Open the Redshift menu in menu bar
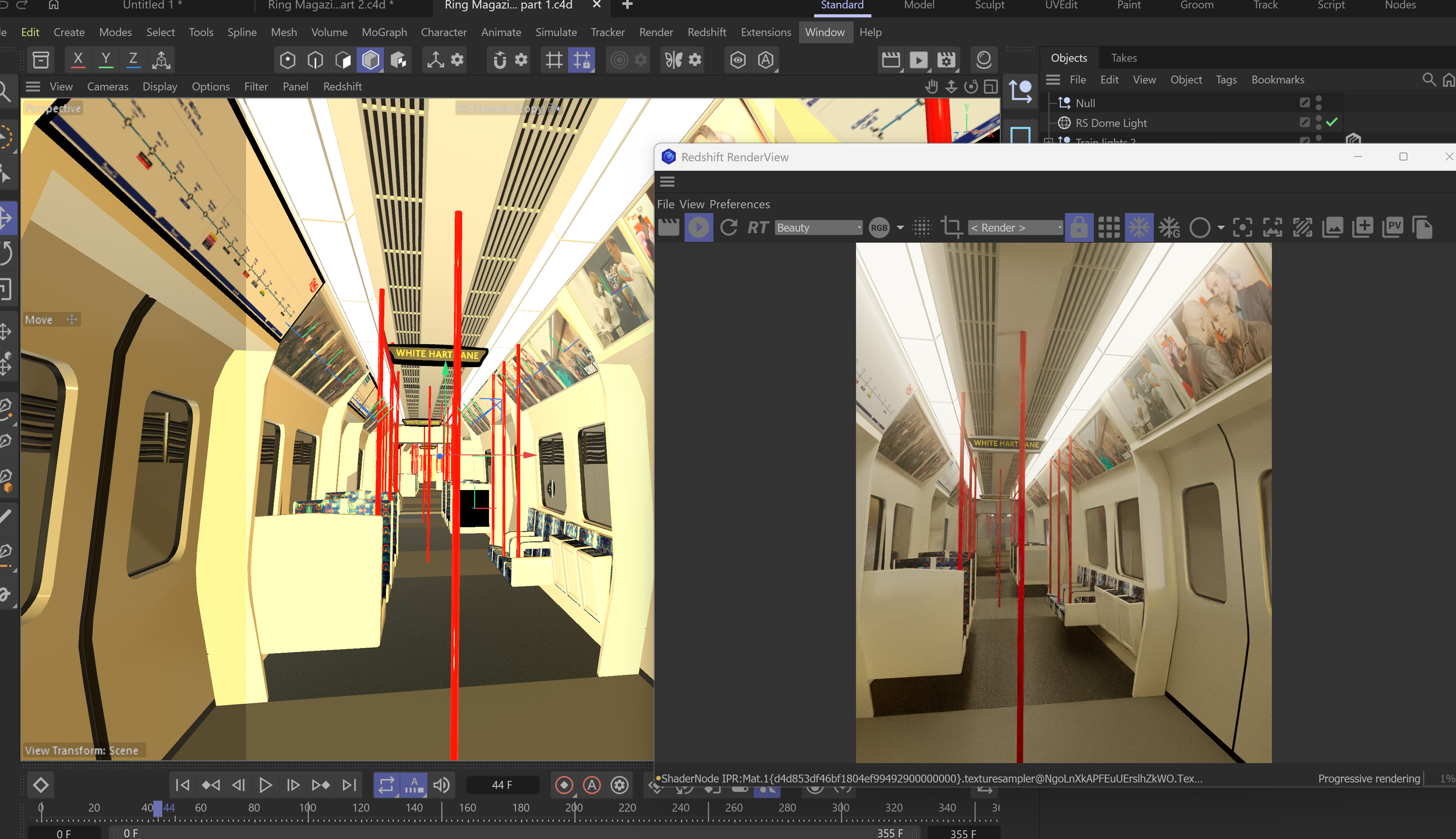This screenshot has width=1456, height=839. coord(706,32)
